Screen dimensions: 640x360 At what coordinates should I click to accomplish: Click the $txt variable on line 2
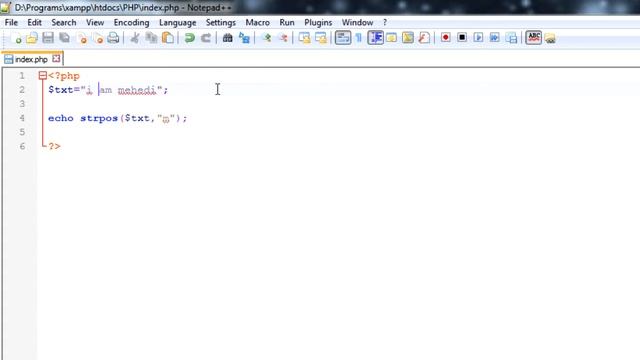tap(61, 90)
